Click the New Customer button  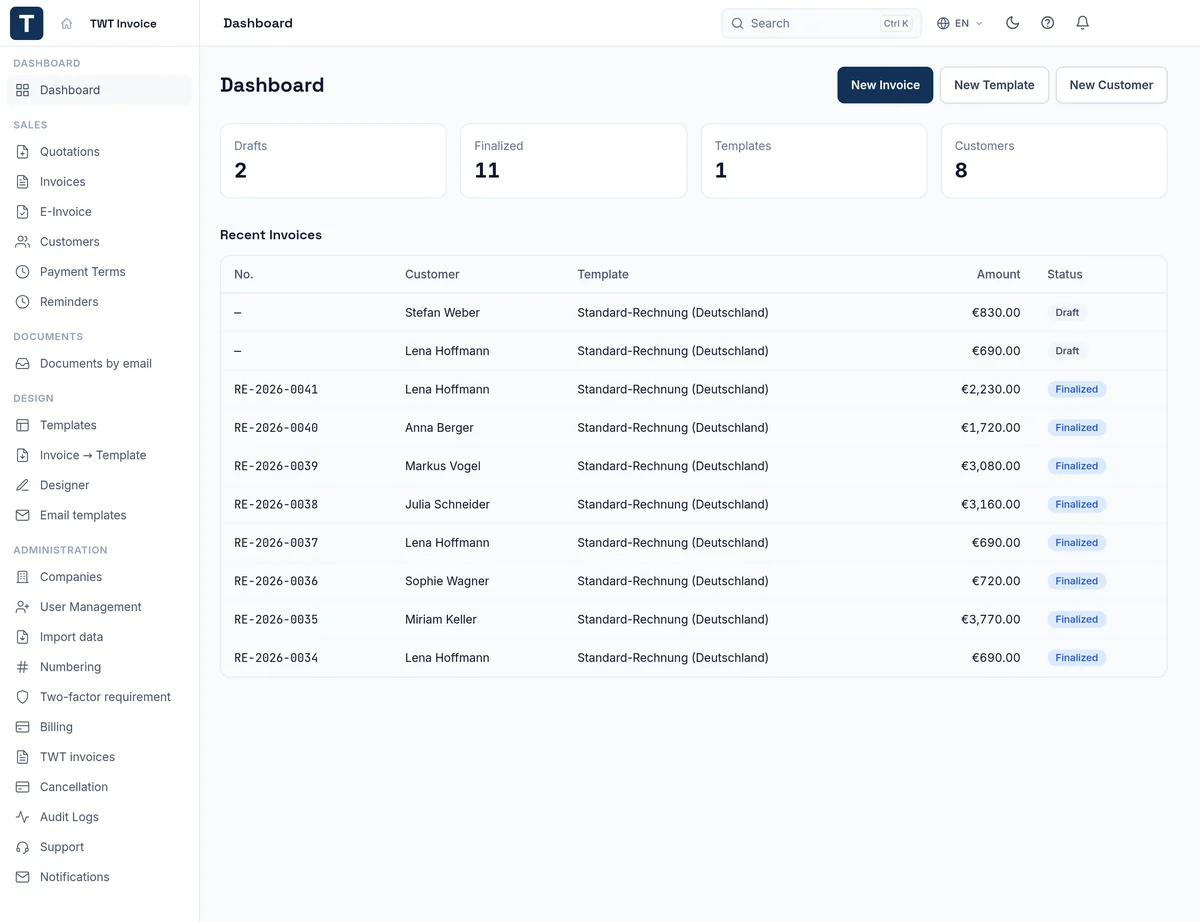(1111, 85)
